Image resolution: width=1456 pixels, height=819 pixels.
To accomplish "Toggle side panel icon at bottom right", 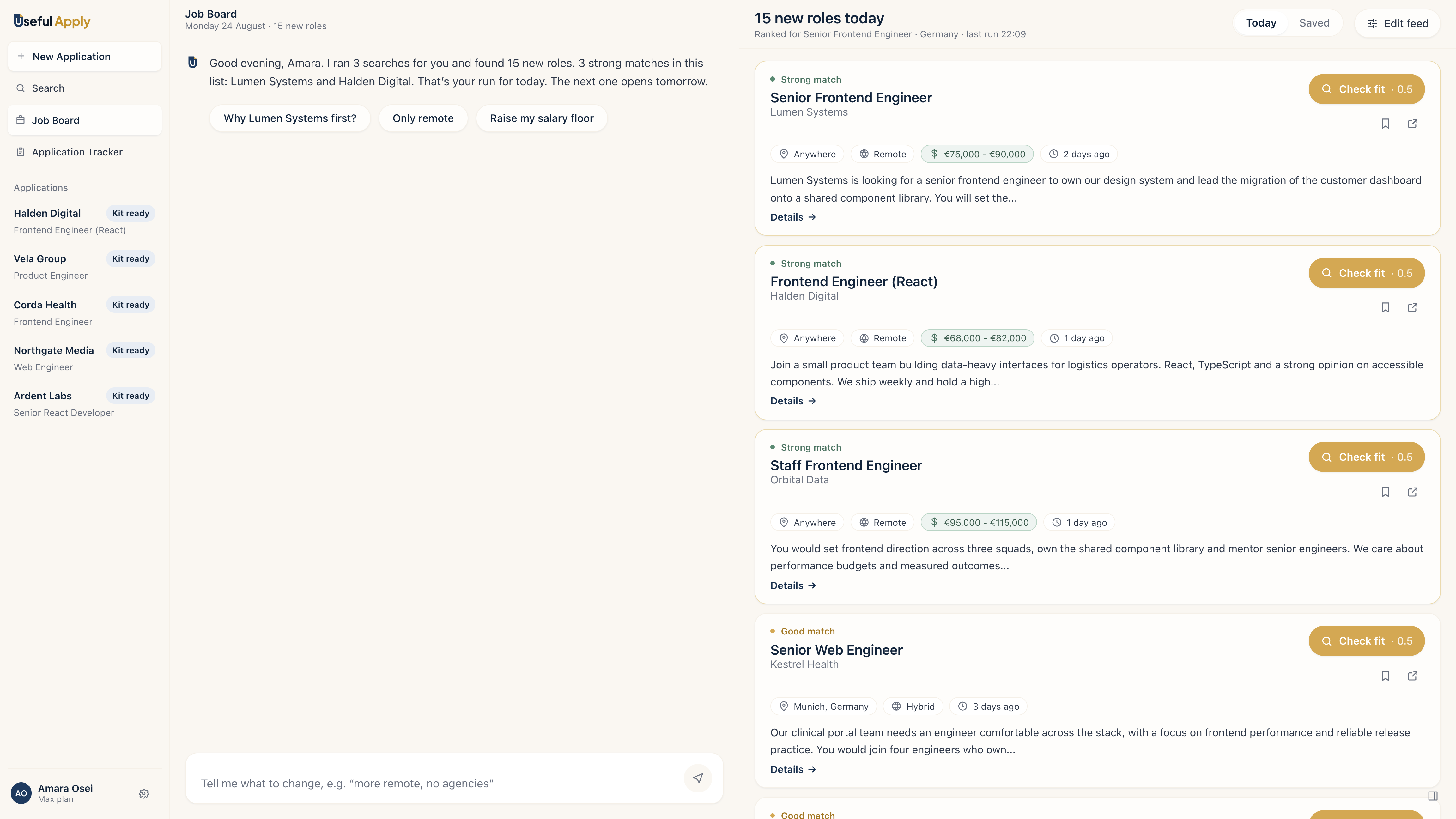I will coord(1433,796).
